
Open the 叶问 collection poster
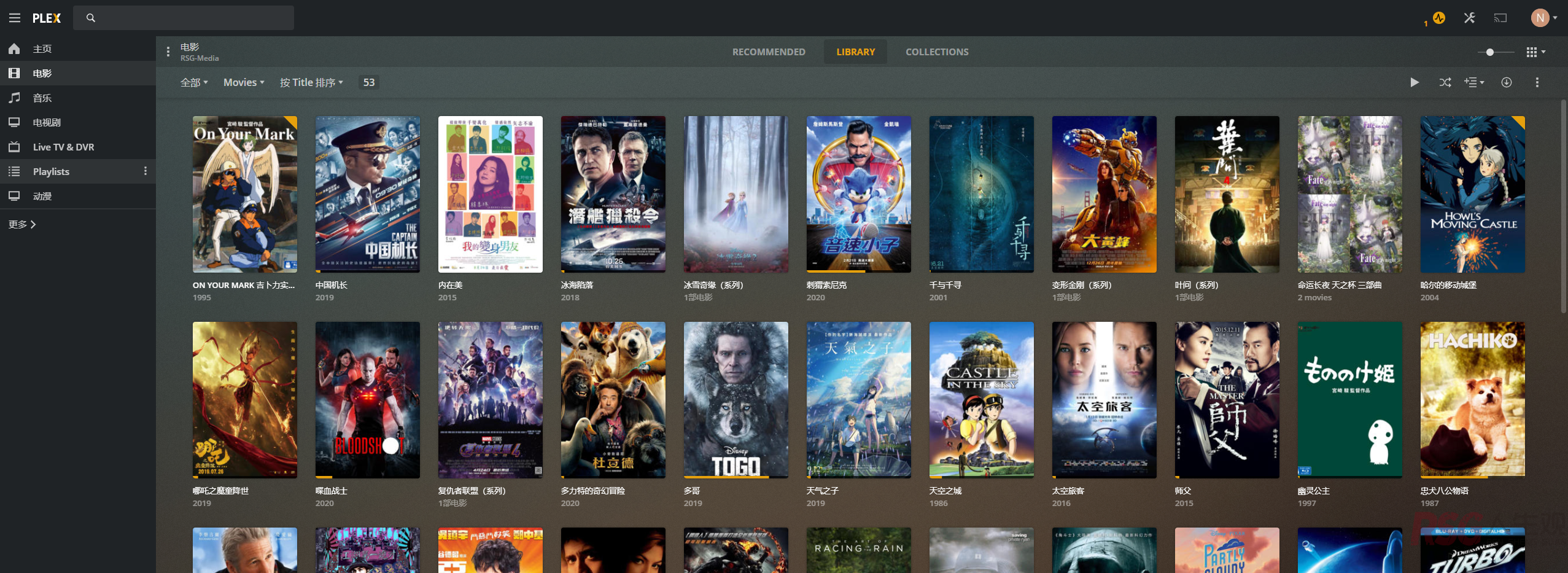pos(1227,194)
